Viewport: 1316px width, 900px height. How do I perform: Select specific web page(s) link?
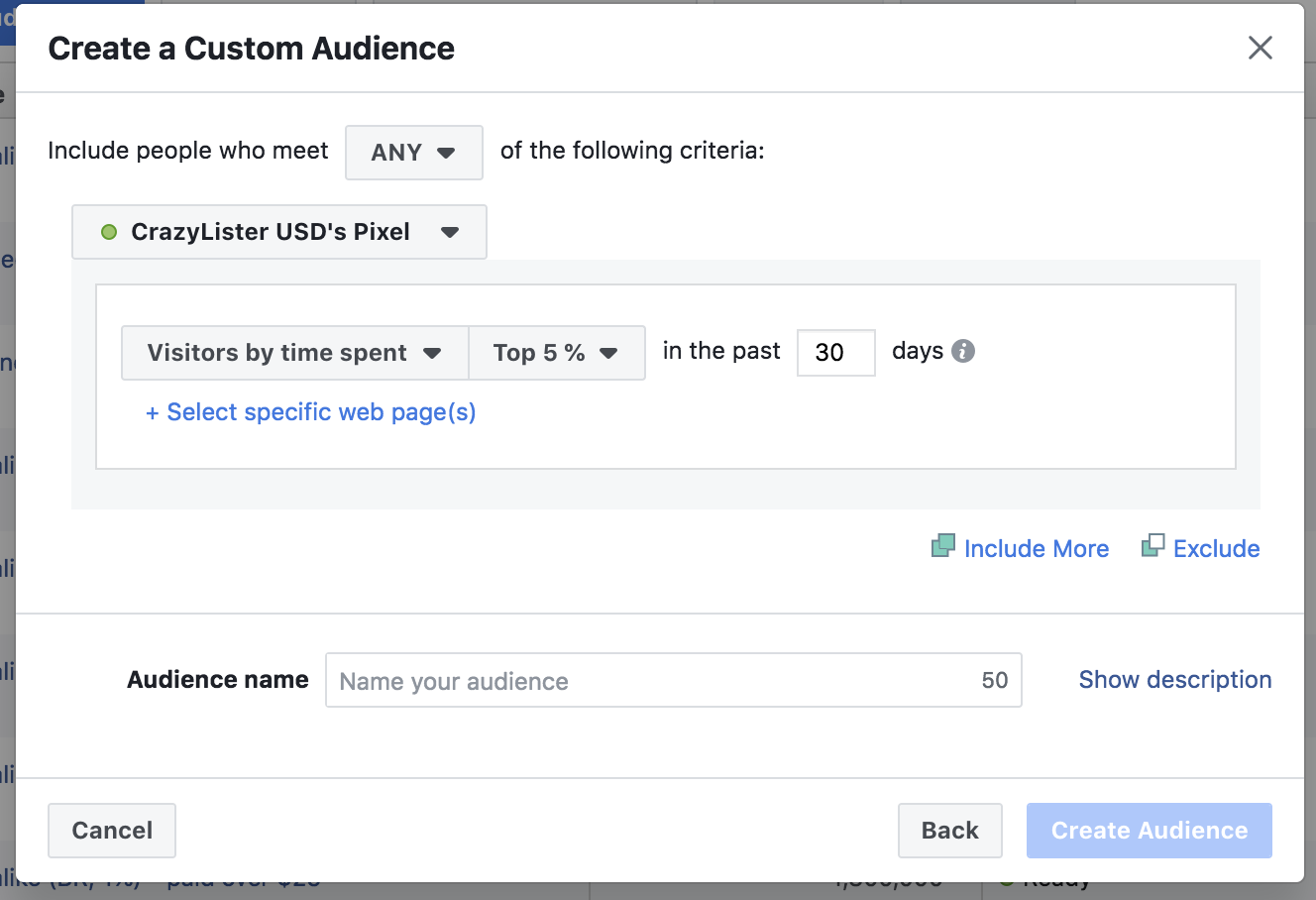(311, 412)
